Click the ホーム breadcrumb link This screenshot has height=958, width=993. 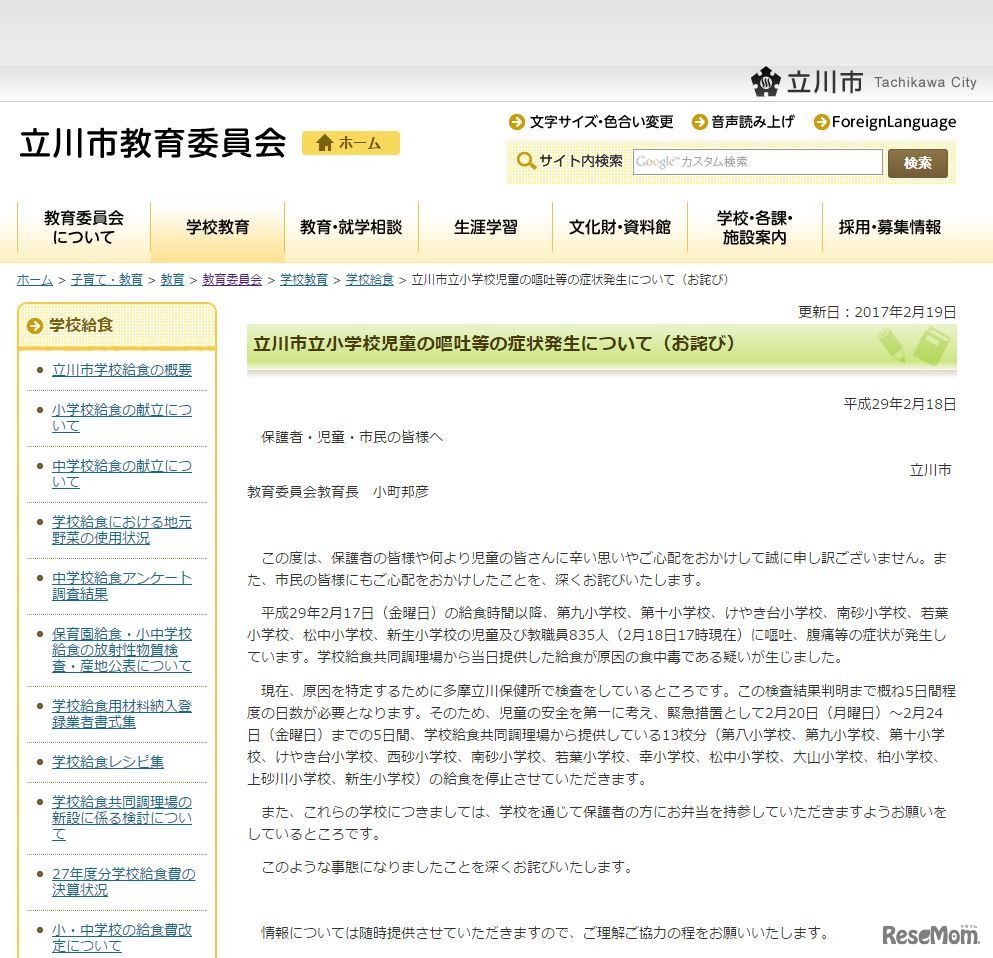click(x=34, y=280)
